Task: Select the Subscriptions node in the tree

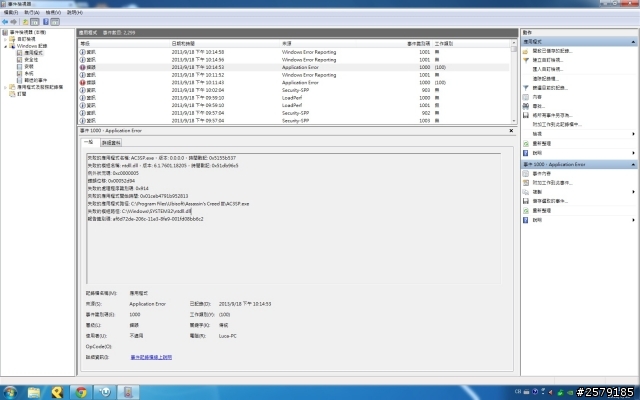Action: coord(22,94)
